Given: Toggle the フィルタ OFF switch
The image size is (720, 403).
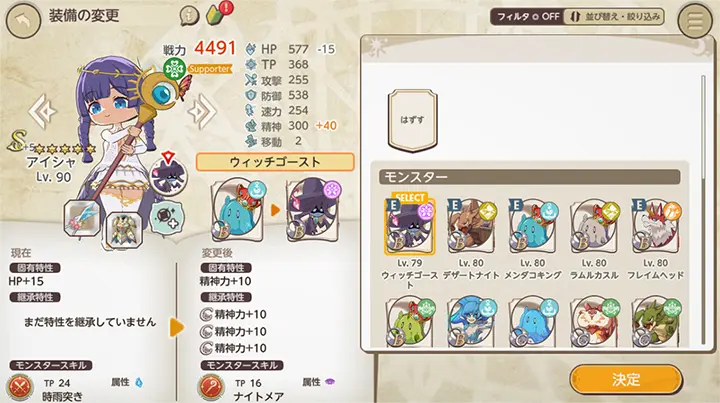Looking at the screenshot, I should (x=528, y=17).
